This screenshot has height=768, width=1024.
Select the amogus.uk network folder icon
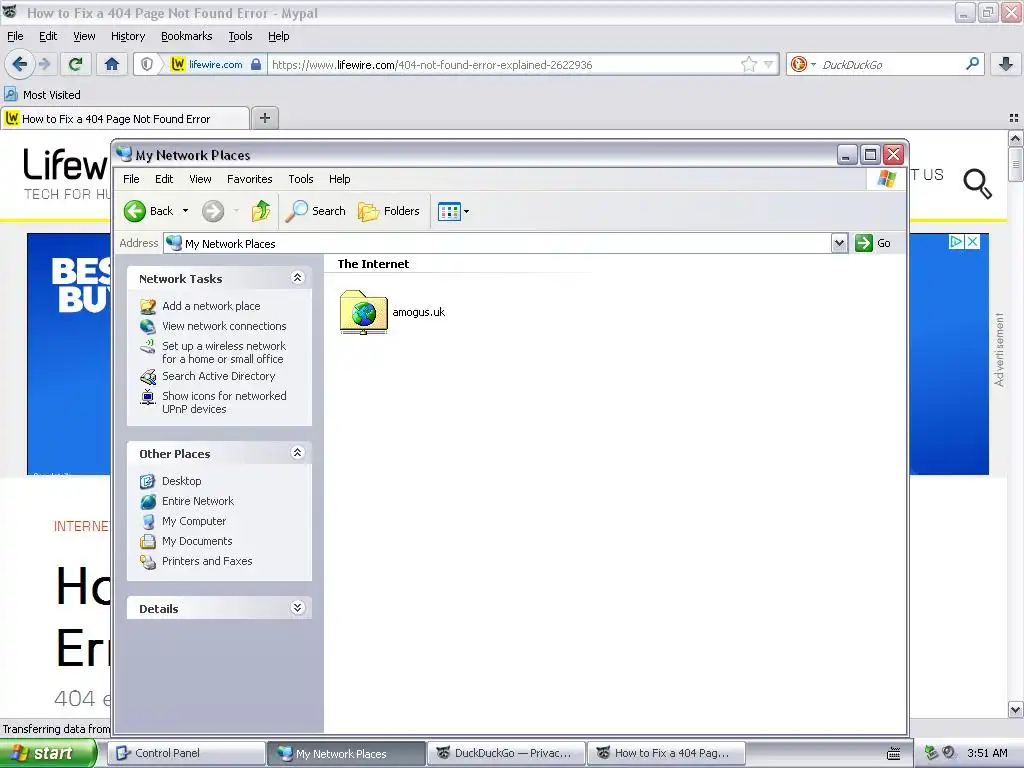[x=364, y=312]
